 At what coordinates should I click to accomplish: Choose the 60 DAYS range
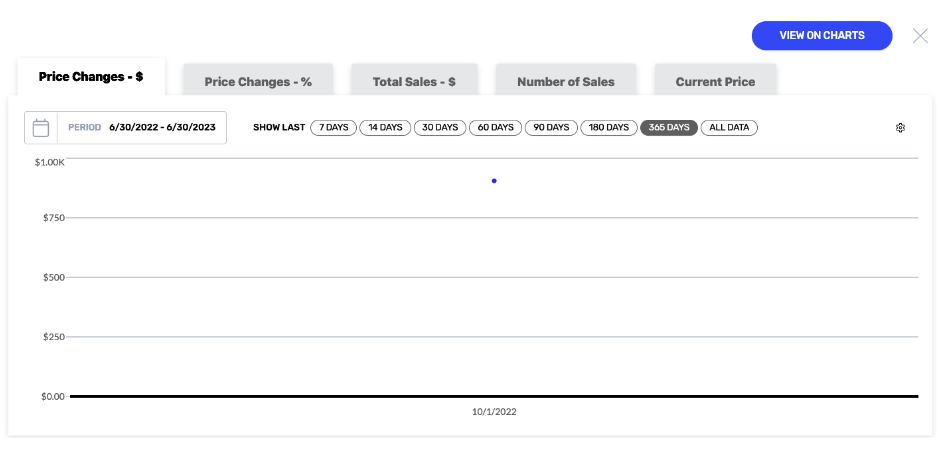[x=495, y=128]
